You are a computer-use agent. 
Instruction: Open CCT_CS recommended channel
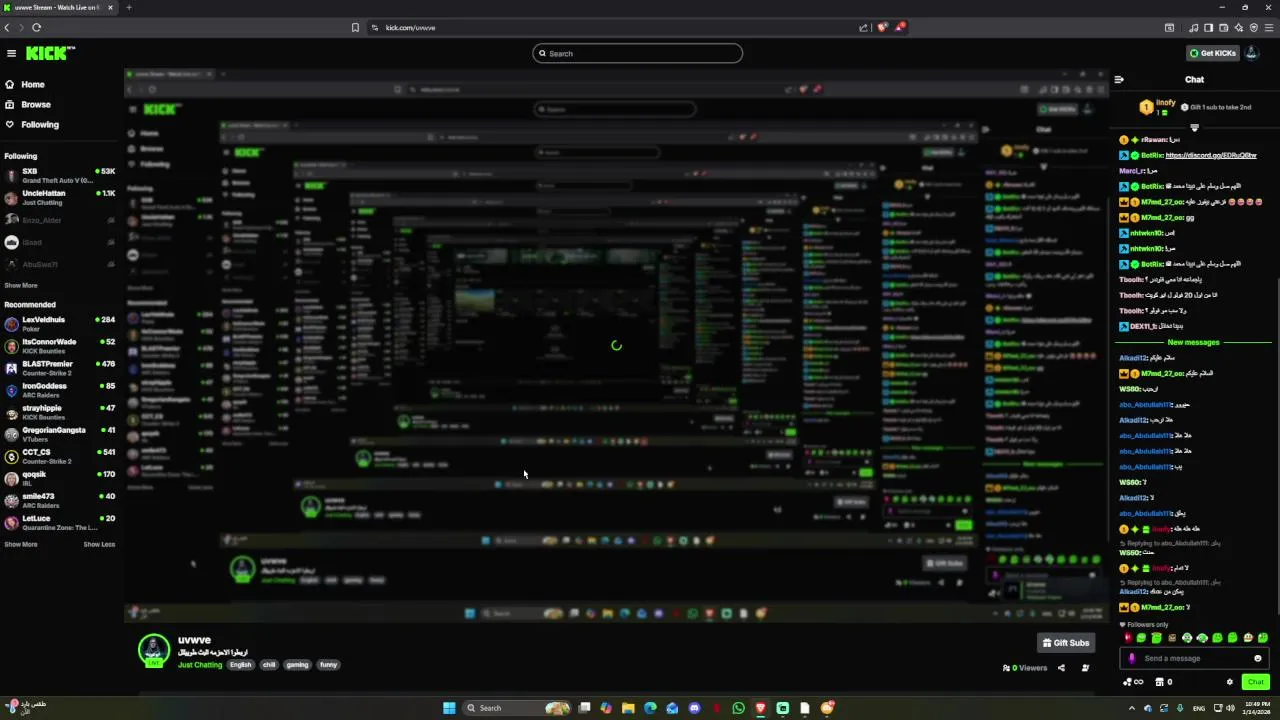[60, 456]
